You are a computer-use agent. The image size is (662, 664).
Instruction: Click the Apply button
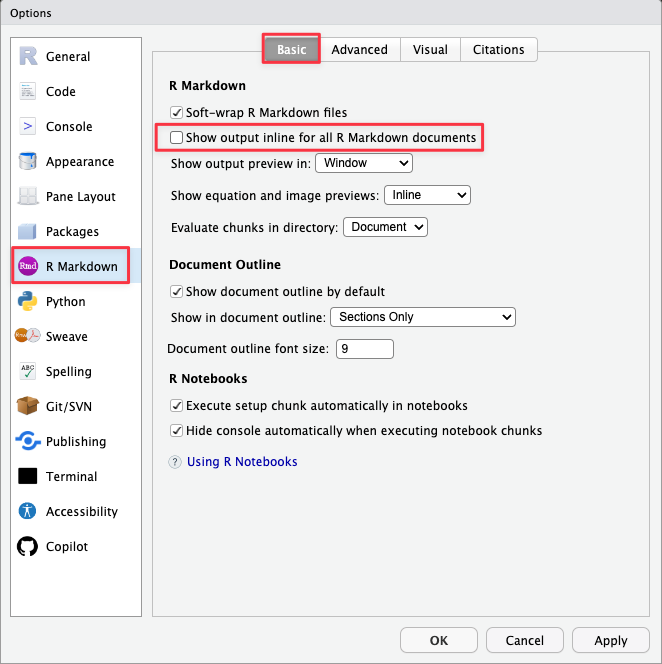[x=610, y=640]
